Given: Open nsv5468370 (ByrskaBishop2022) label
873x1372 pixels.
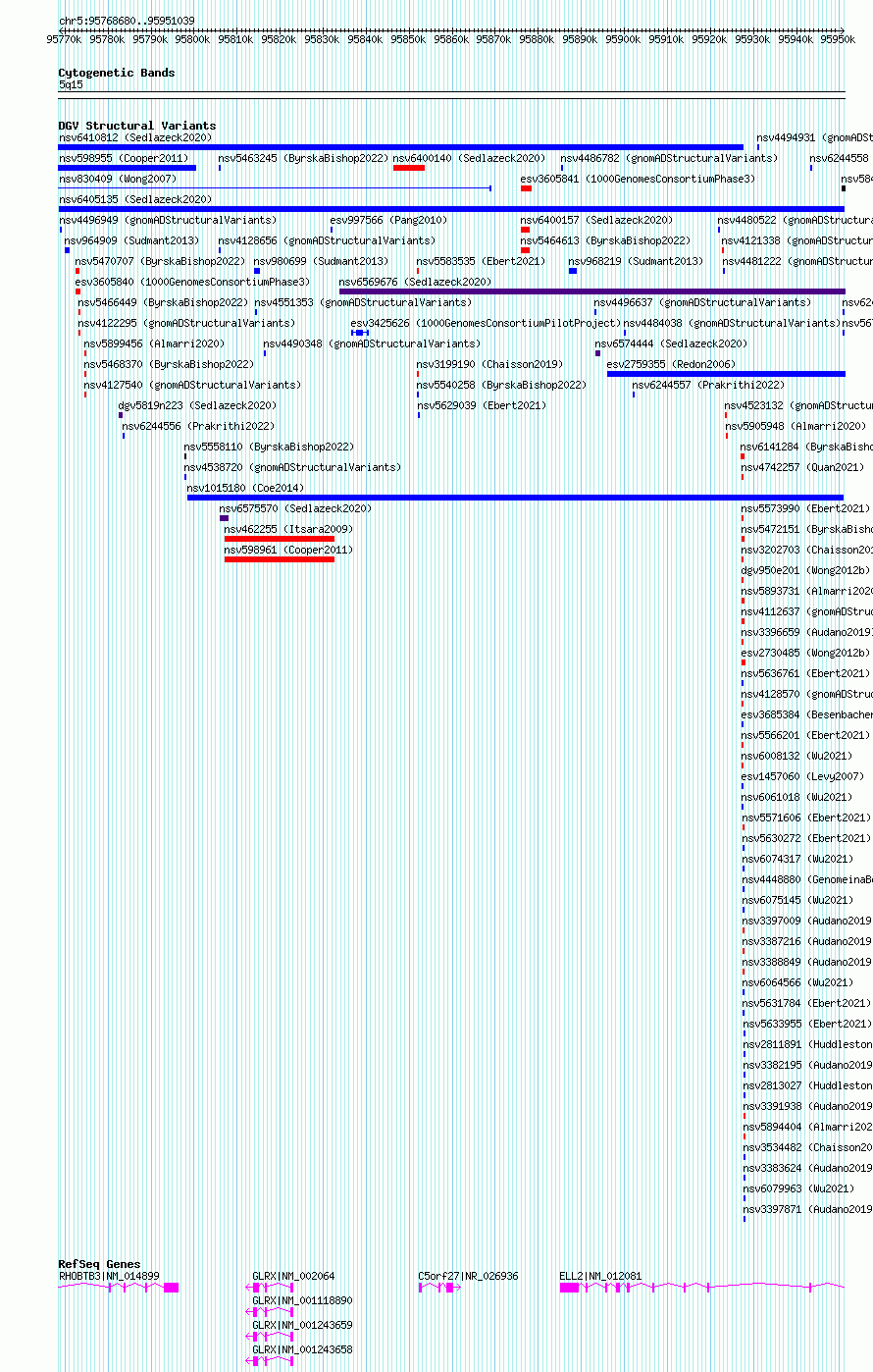Looking at the screenshot, I should pos(169,364).
